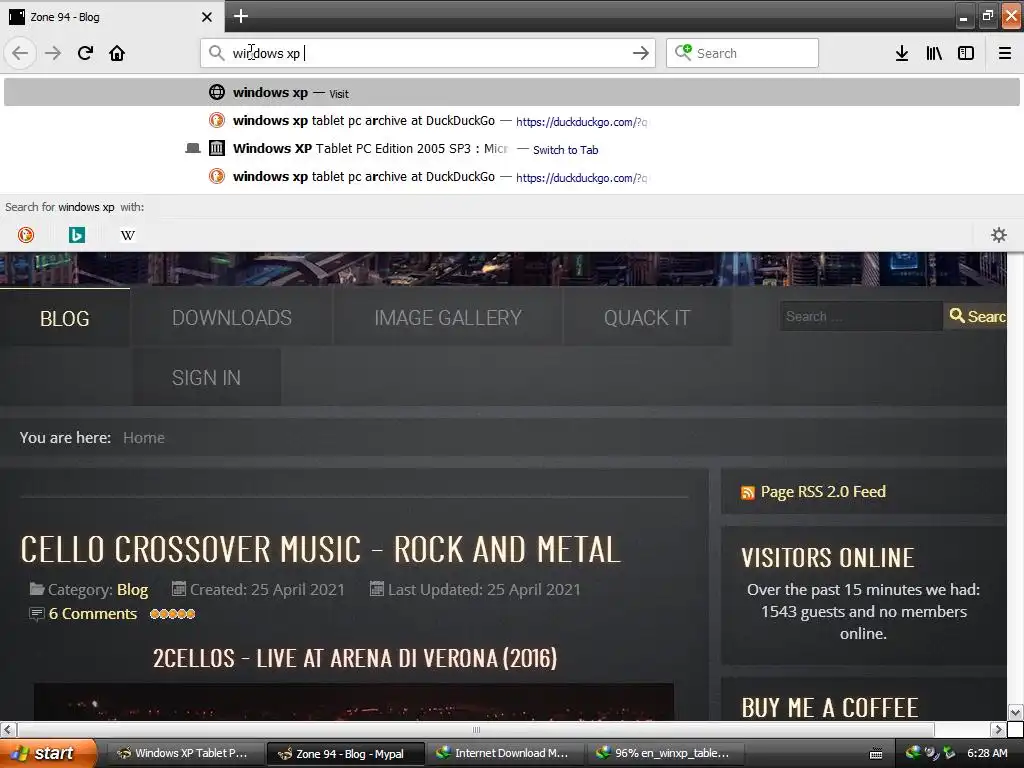Open the IMAGE GALLERY navigation tab

(448, 318)
